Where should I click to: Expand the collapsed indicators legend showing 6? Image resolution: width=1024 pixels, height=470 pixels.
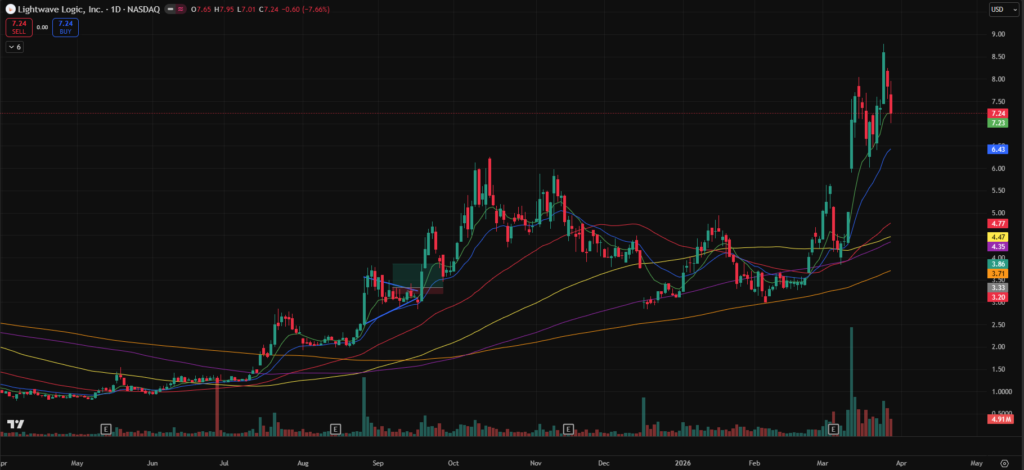[x=15, y=47]
